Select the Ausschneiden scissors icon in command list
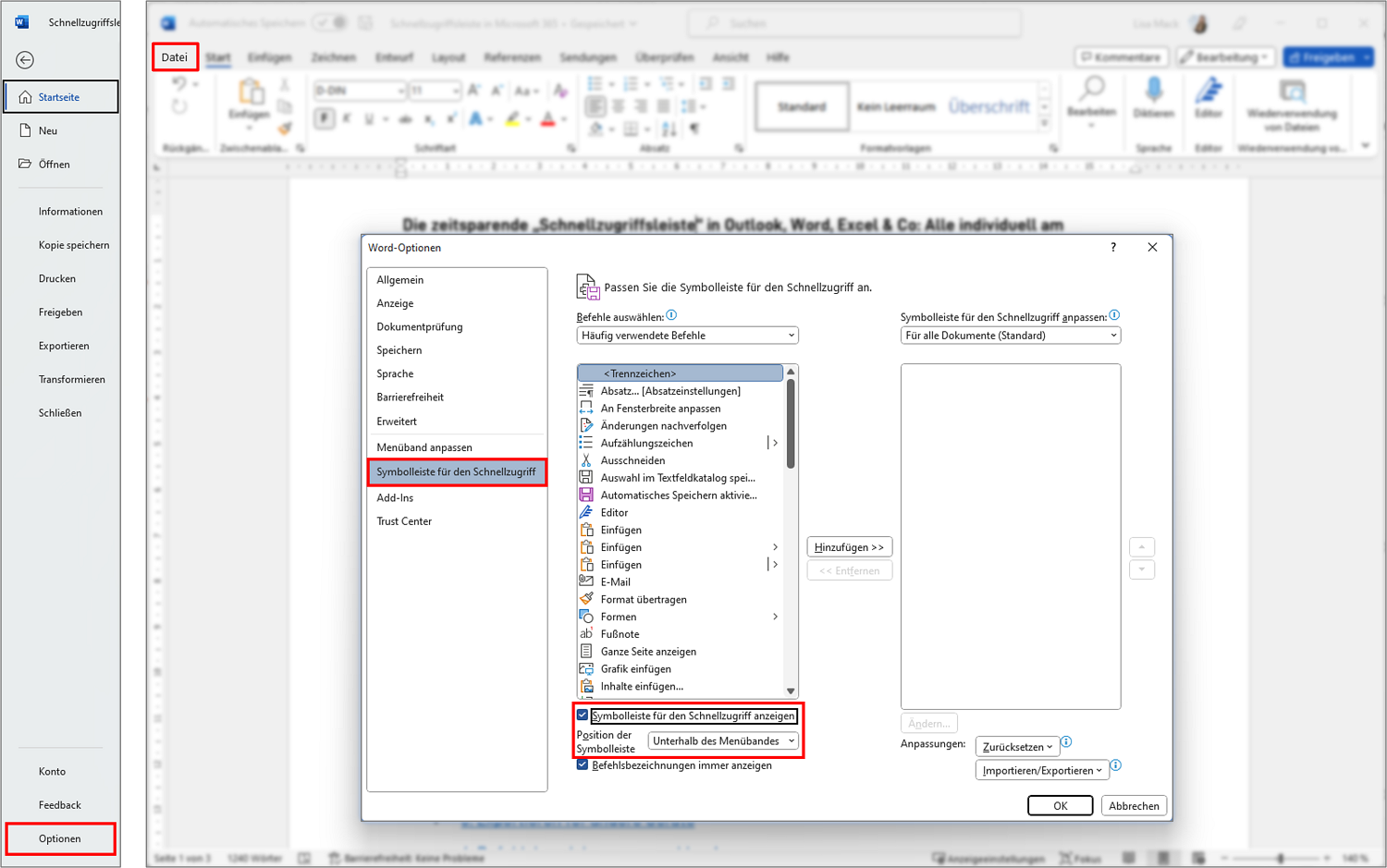This screenshot has height=868, width=1387. tap(586, 460)
